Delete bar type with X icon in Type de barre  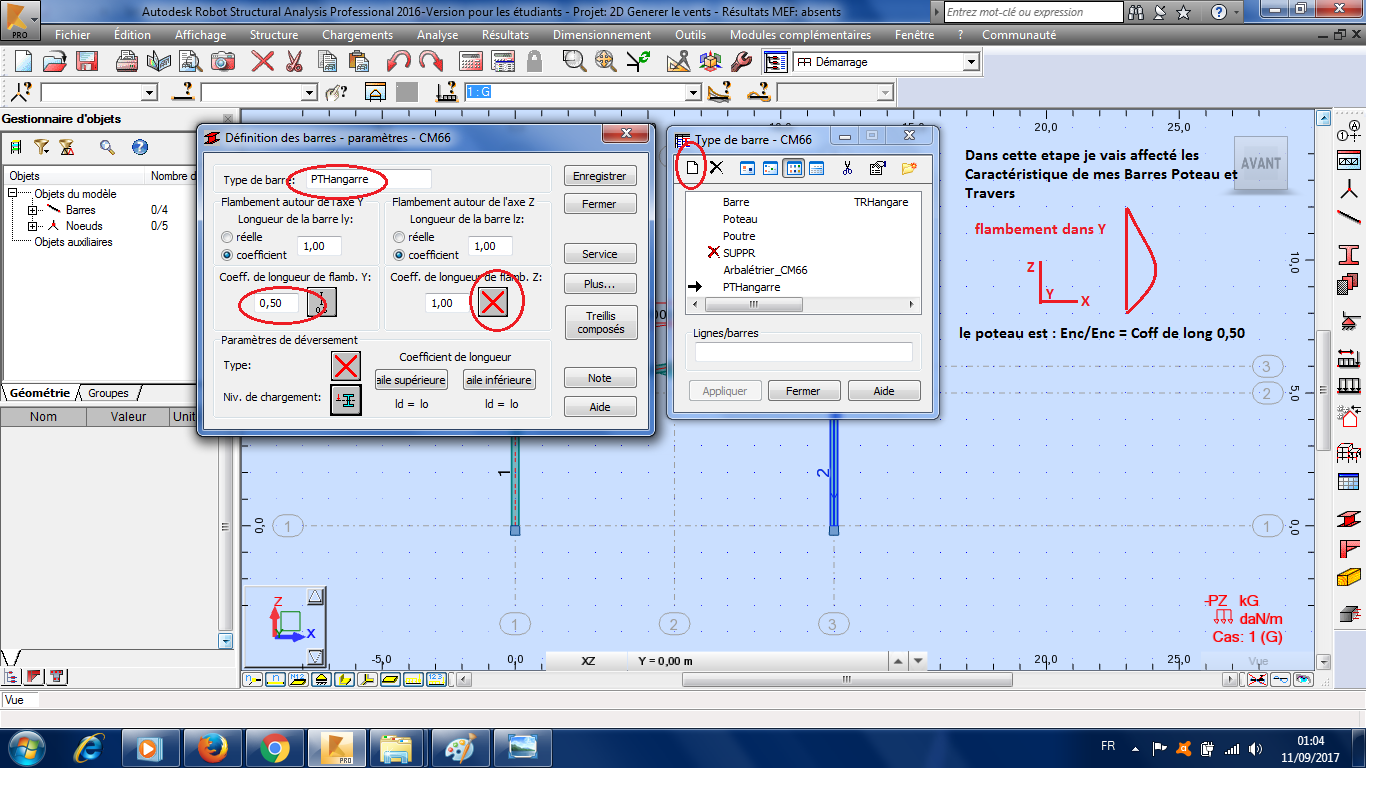click(x=716, y=167)
